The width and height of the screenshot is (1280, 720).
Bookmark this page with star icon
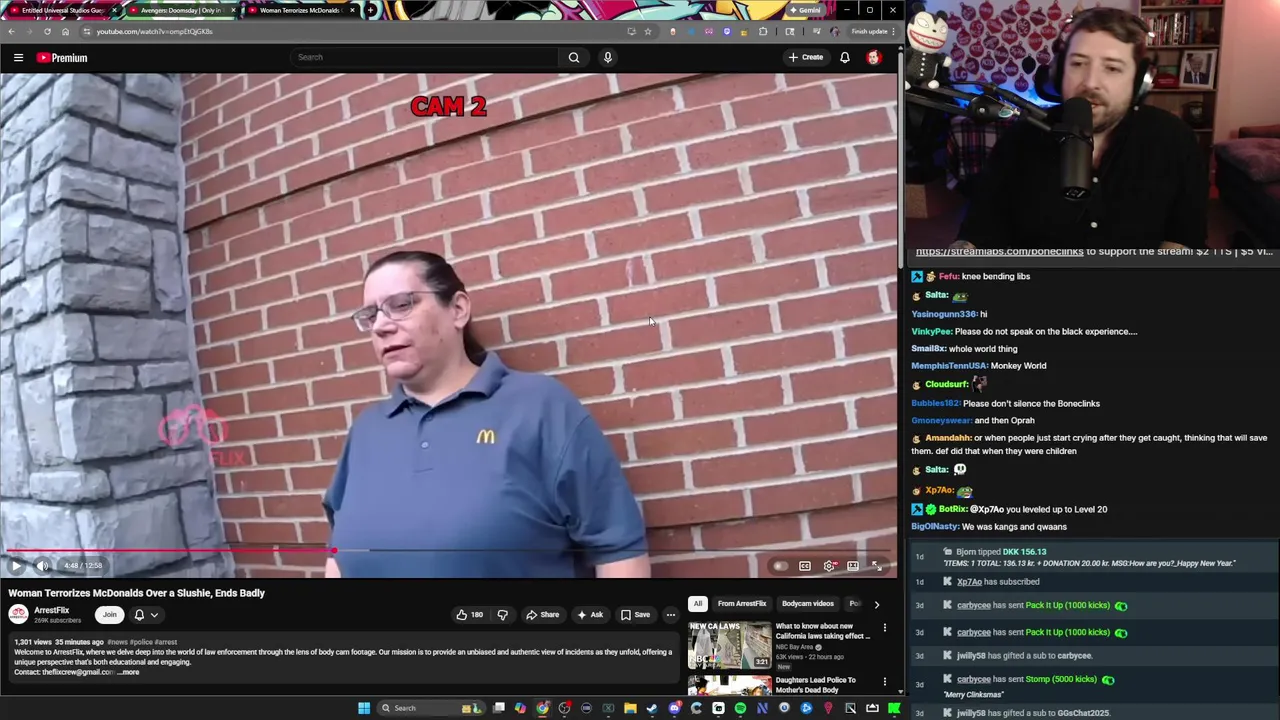(647, 31)
